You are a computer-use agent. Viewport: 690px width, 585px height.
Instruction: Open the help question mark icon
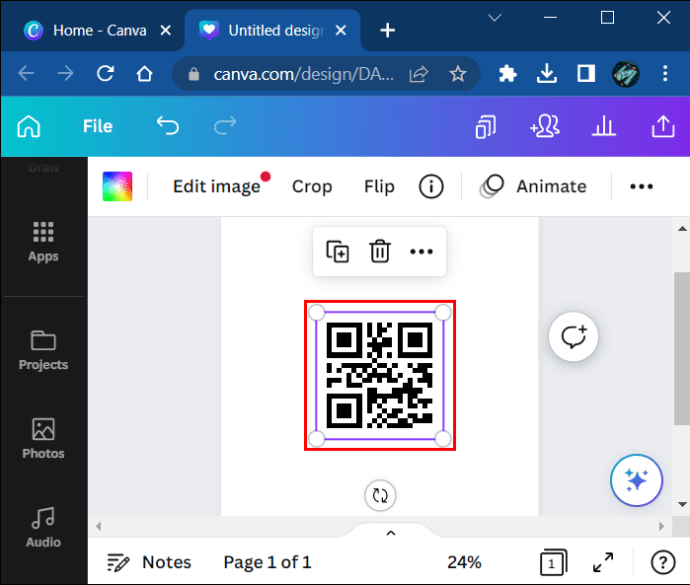[663, 563]
